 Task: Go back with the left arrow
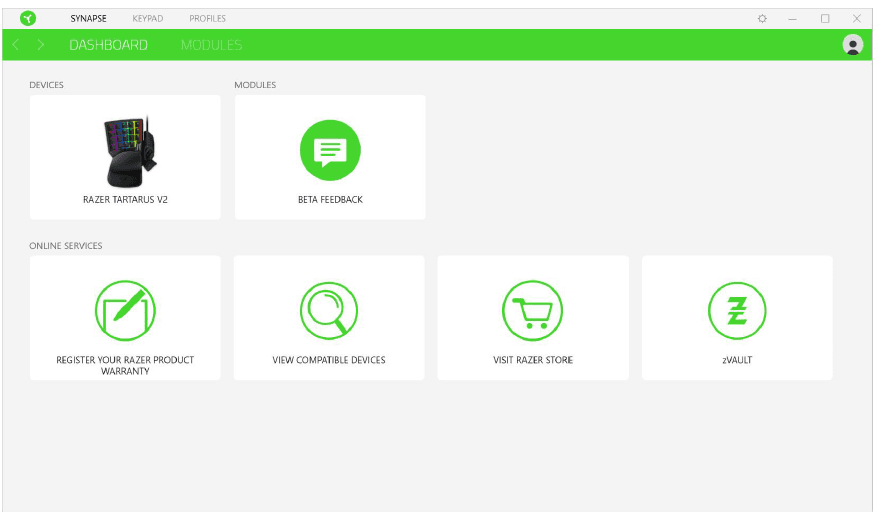point(16,45)
